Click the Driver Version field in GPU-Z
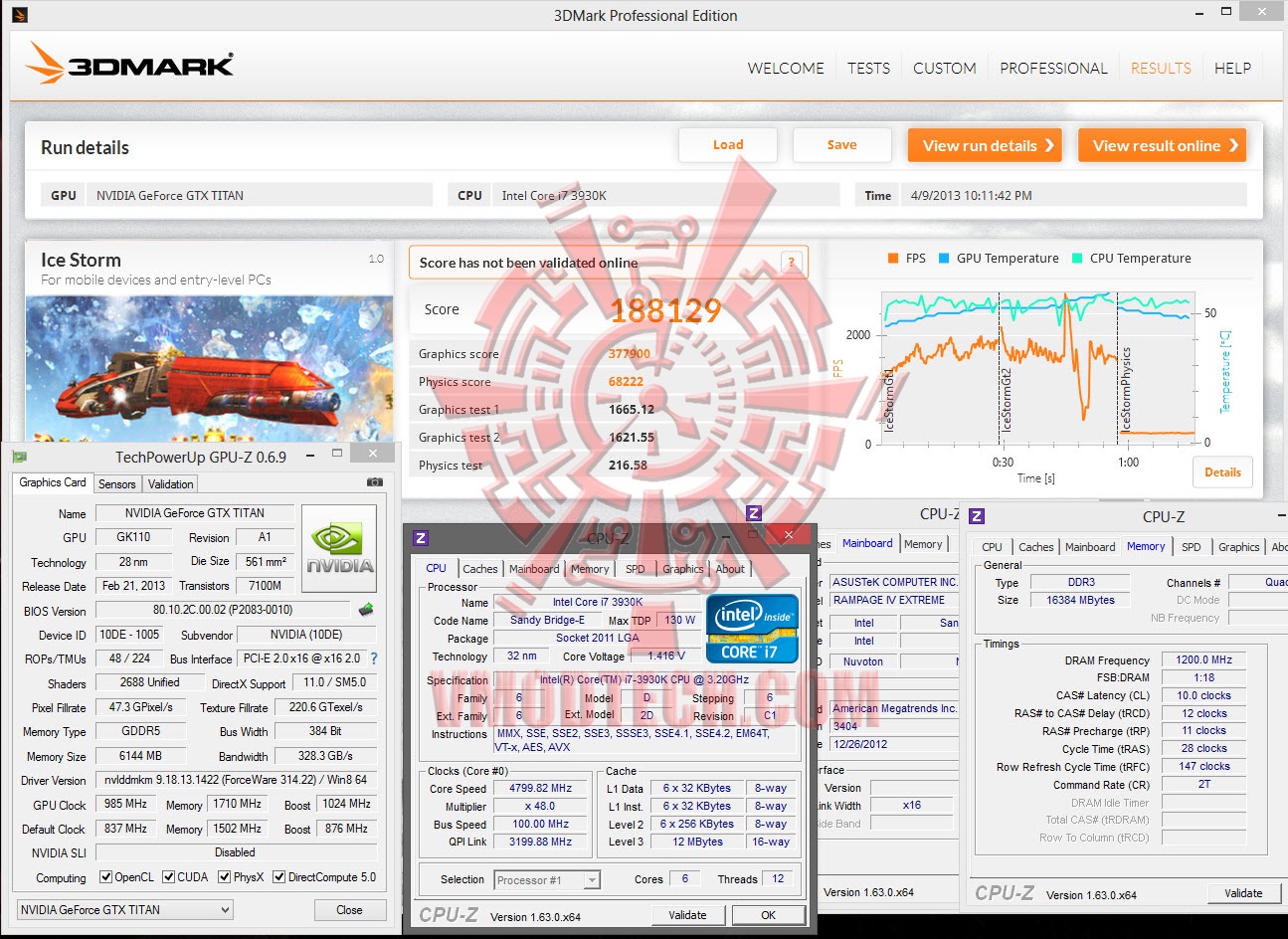Screen dimensions: 1288x939 236,780
